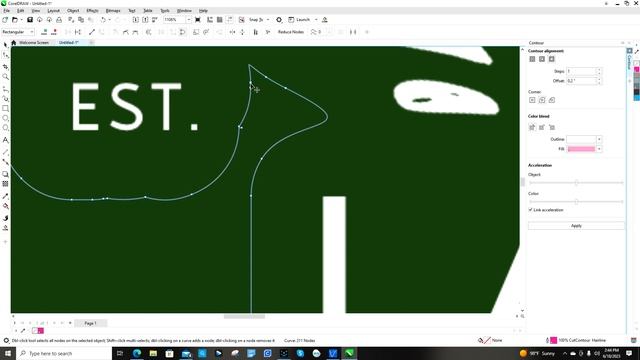
Task: Click the Add nodes icon
Action: point(44,32)
